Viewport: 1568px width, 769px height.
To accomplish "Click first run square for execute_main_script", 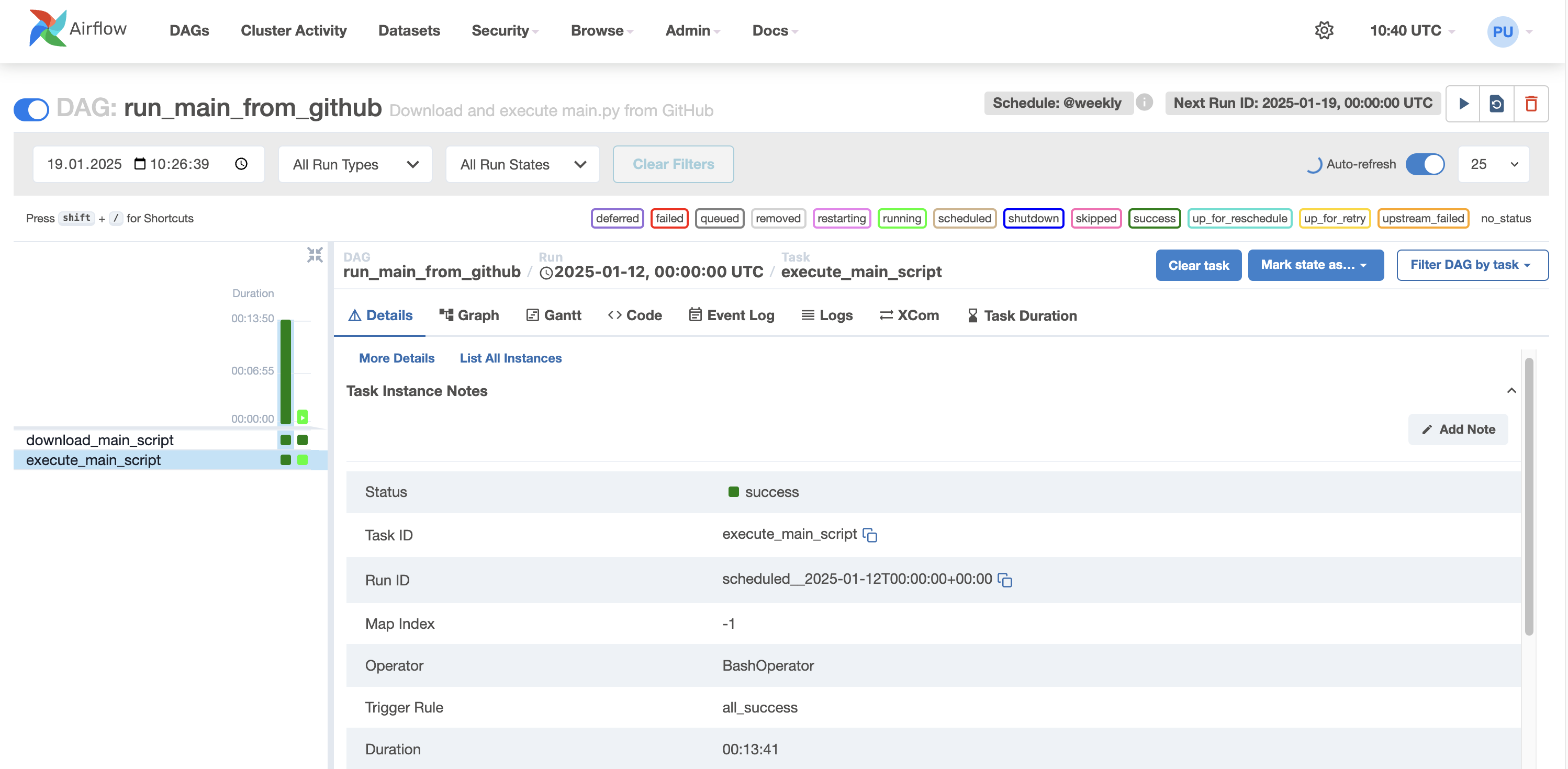I will pyautogui.click(x=285, y=460).
